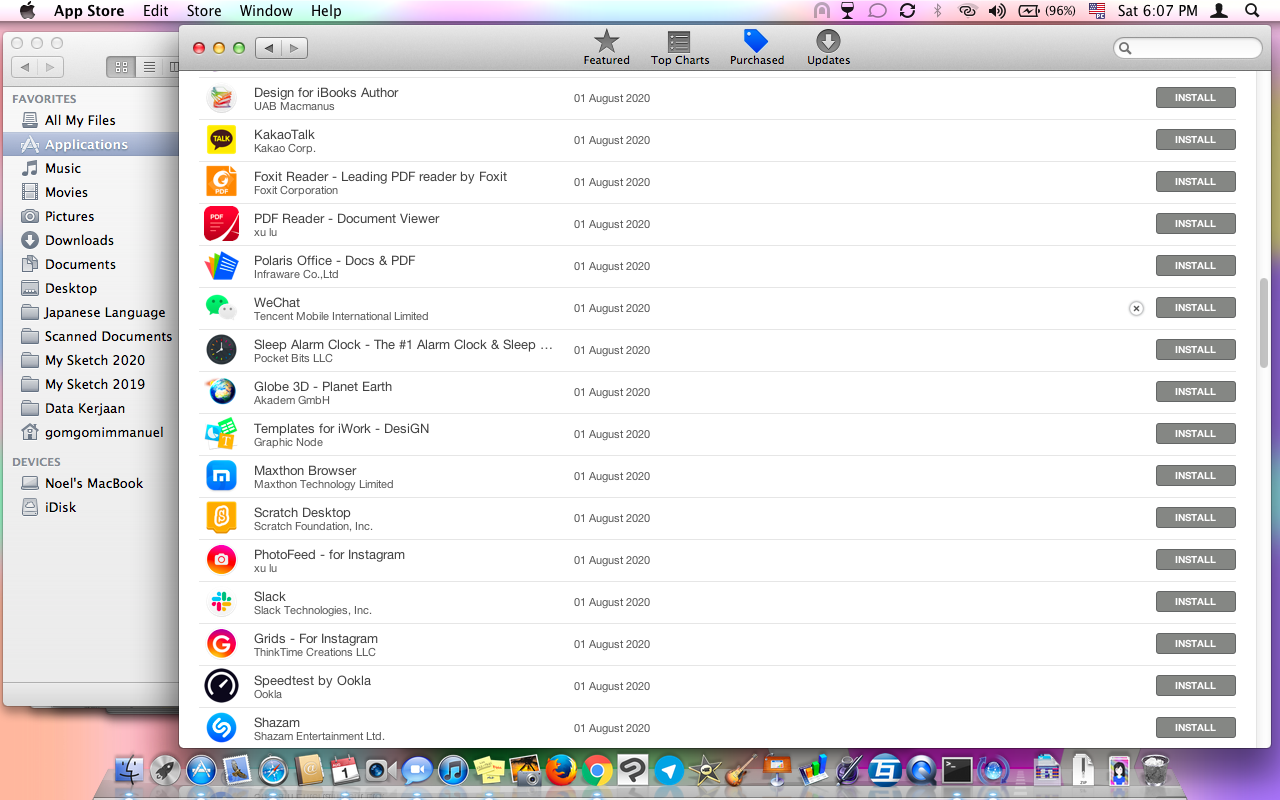Install Scratch Desktop

click(1195, 518)
